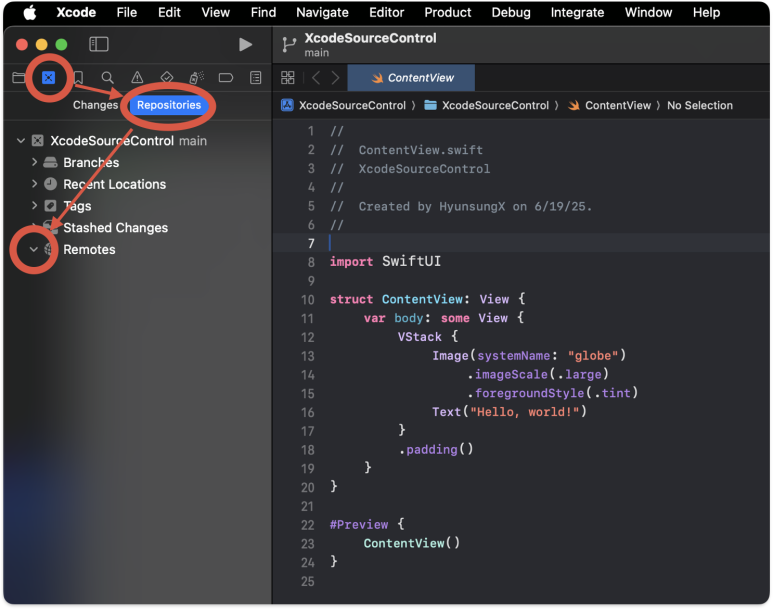Open the Integrate menu
The height and width of the screenshot is (610, 773).
[x=577, y=12]
